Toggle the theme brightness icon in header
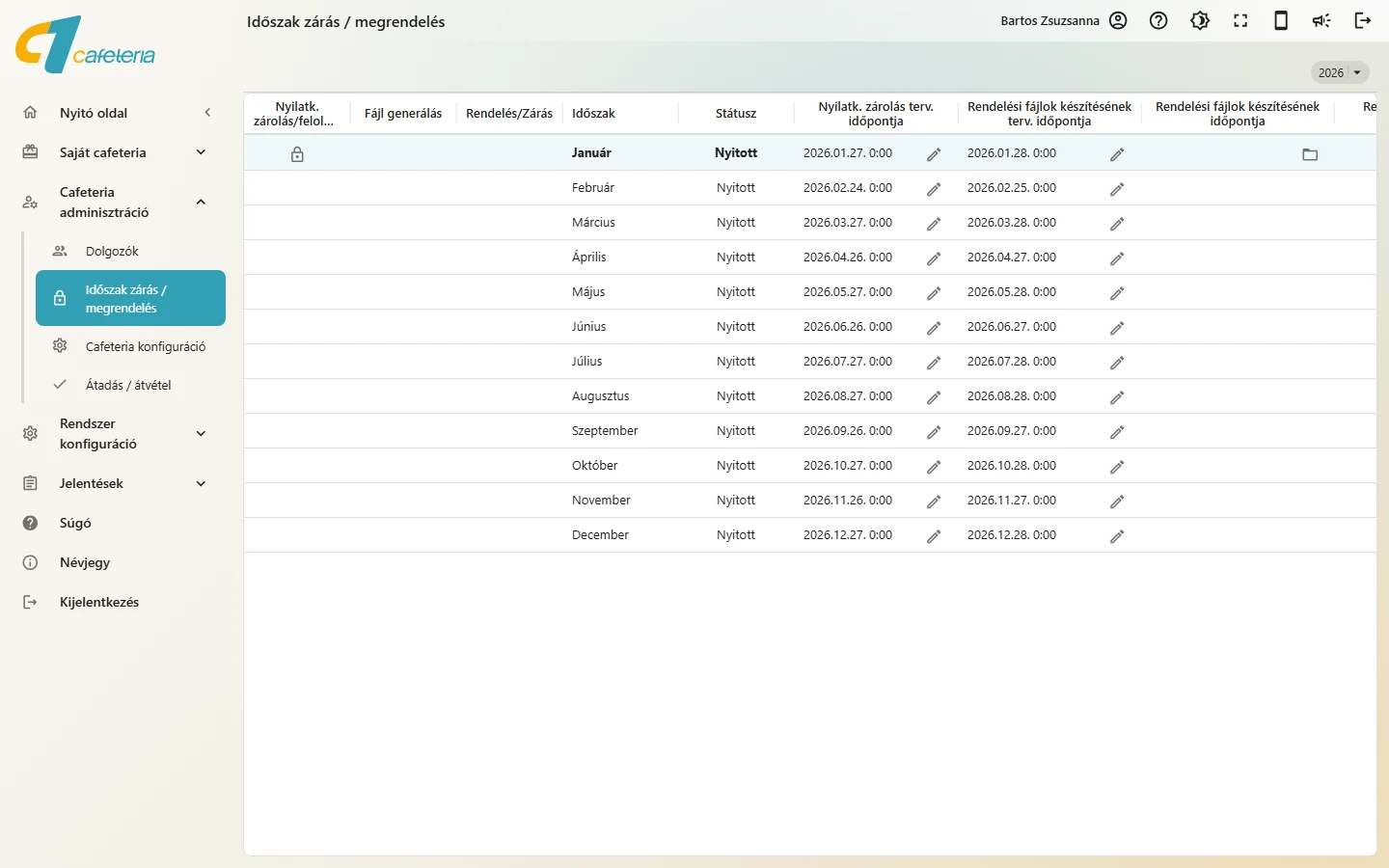The height and width of the screenshot is (868, 1389). click(x=1200, y=20)
